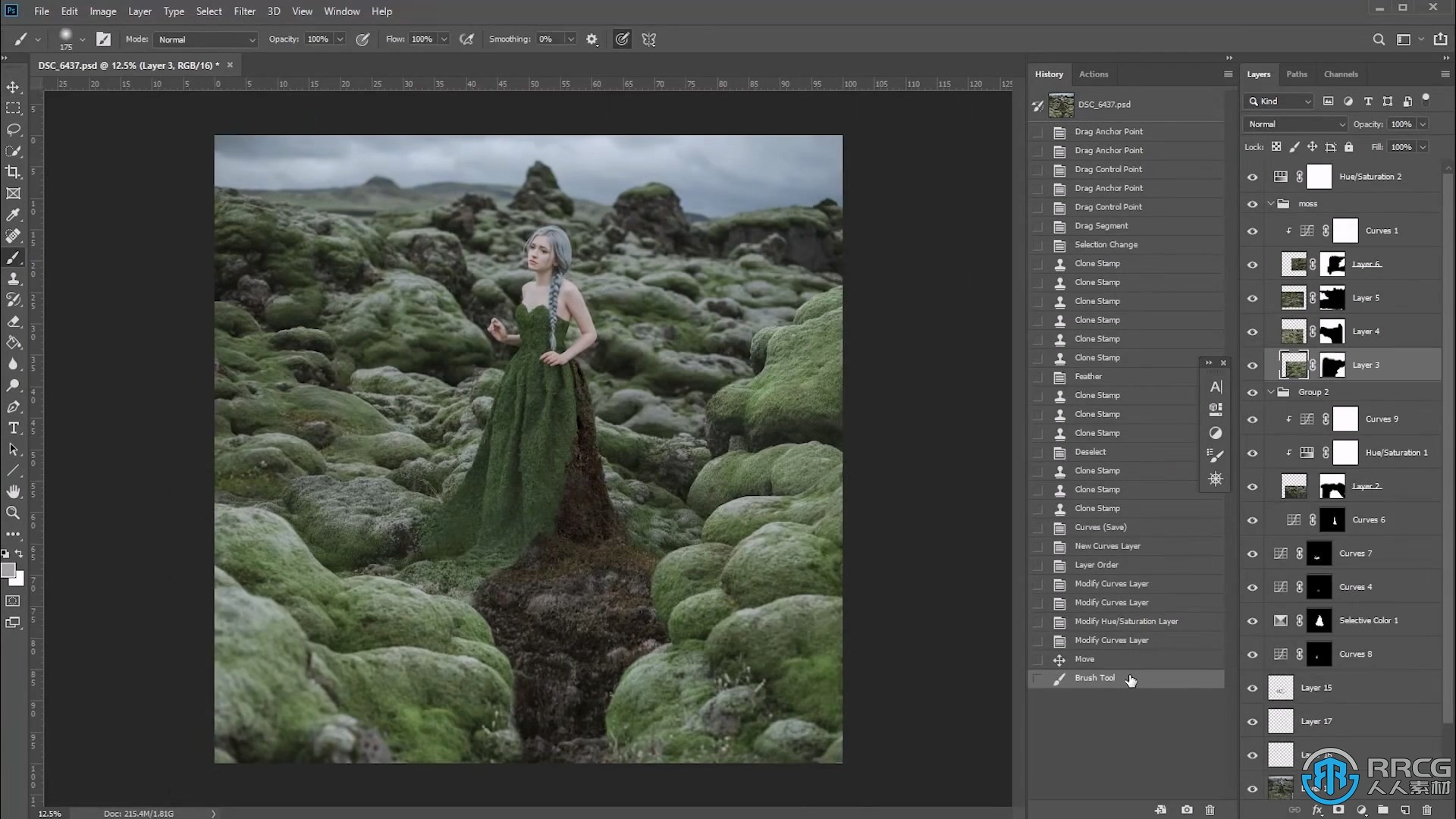Toggle pressure for opacity button

click(x=363, y=39)
